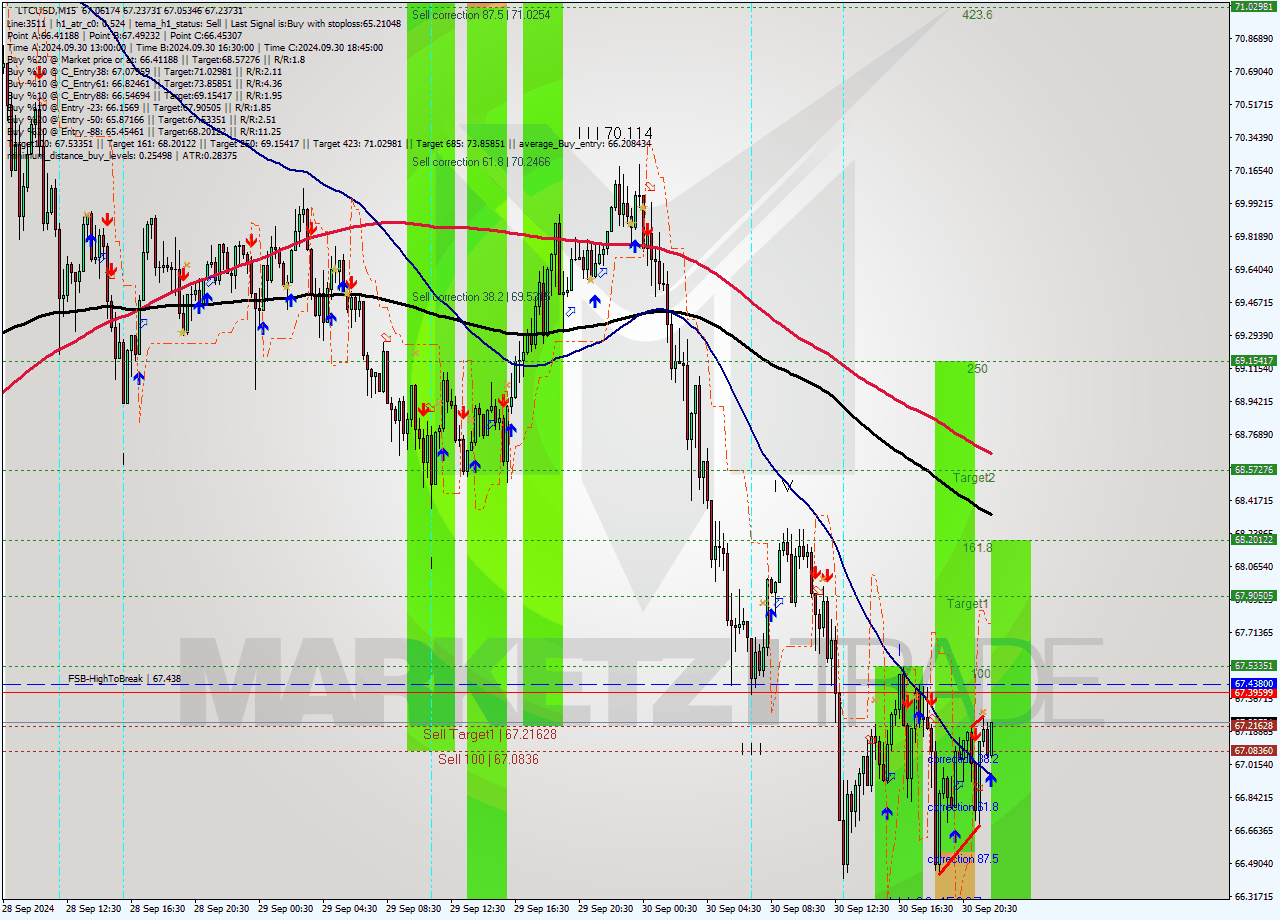Screen dimensions: 1280x920
Task: Click the '29 Sep 08:30' time axis label
Action: [x=412, y=909]
